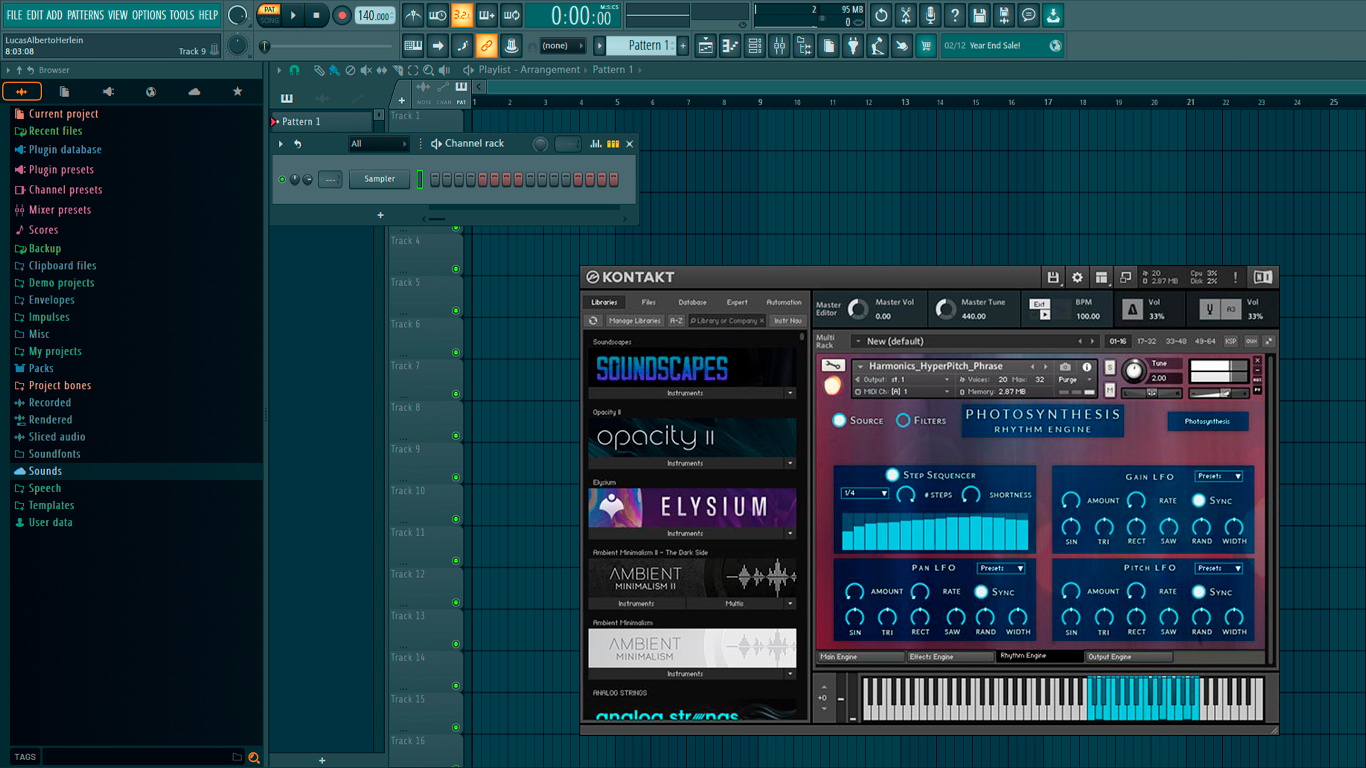Open the Rhythm Engine tab
The image size is (1366, 768).
coord(1039,657)
